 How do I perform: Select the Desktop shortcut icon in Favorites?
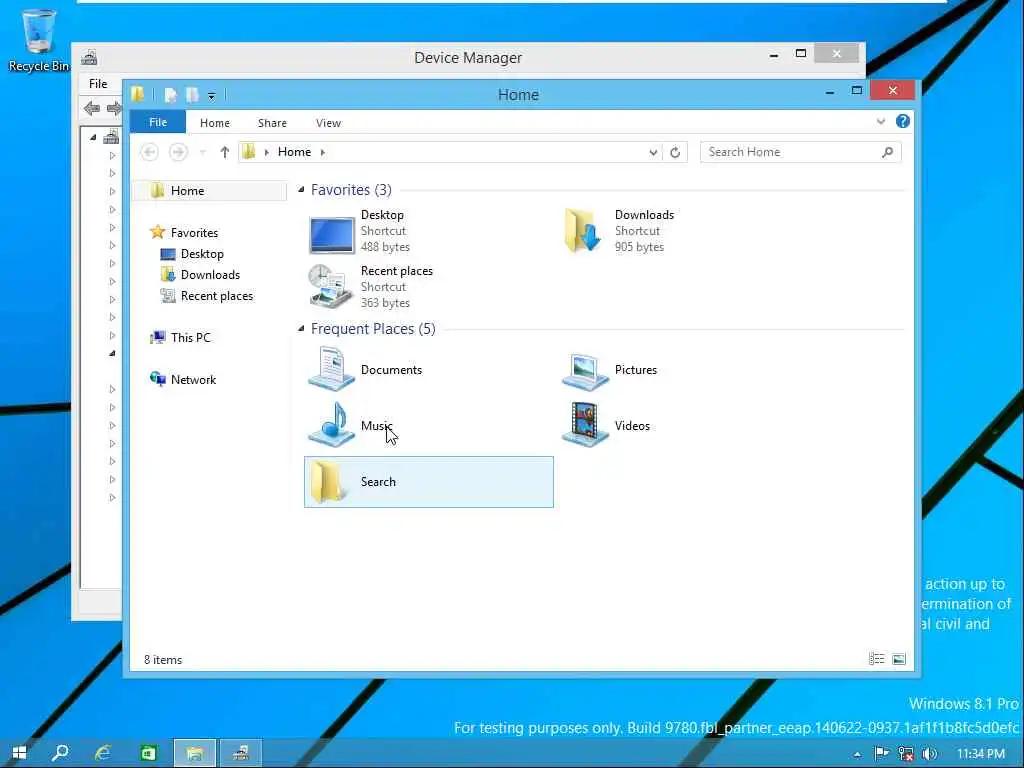(332, 234)
